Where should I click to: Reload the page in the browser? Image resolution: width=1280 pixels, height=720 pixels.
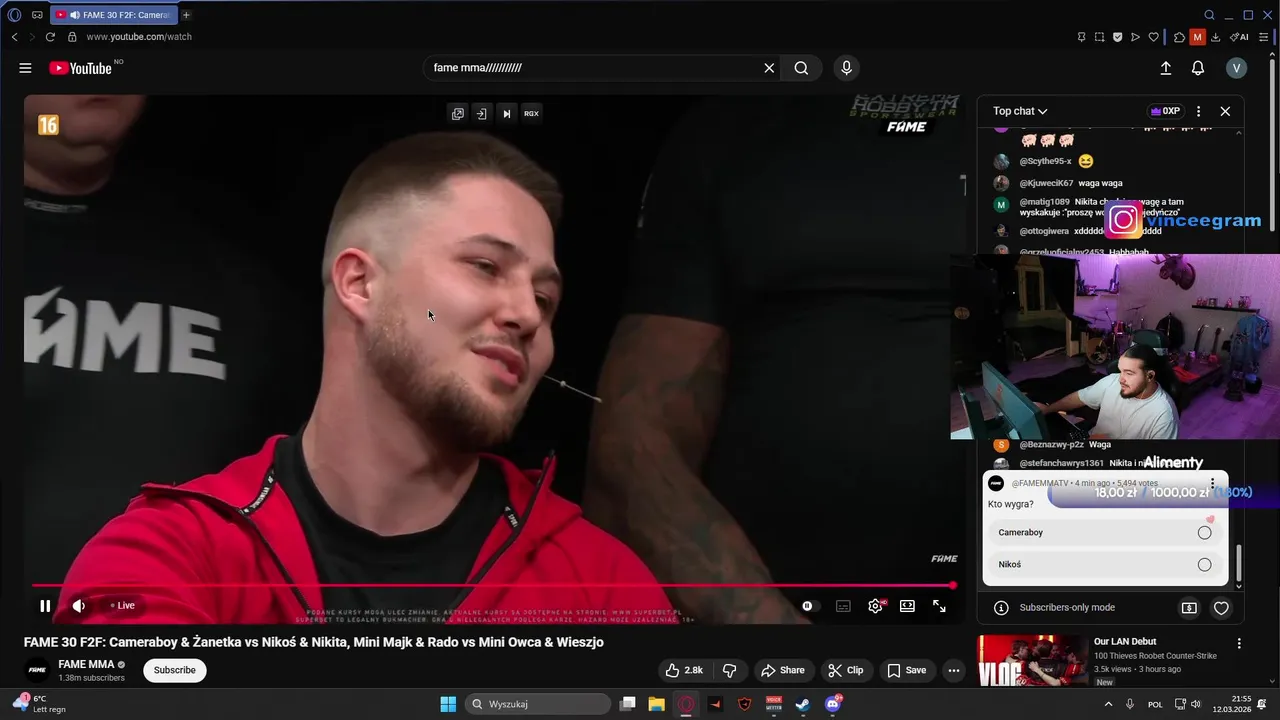pyautogui.click(x=50, y=37)
